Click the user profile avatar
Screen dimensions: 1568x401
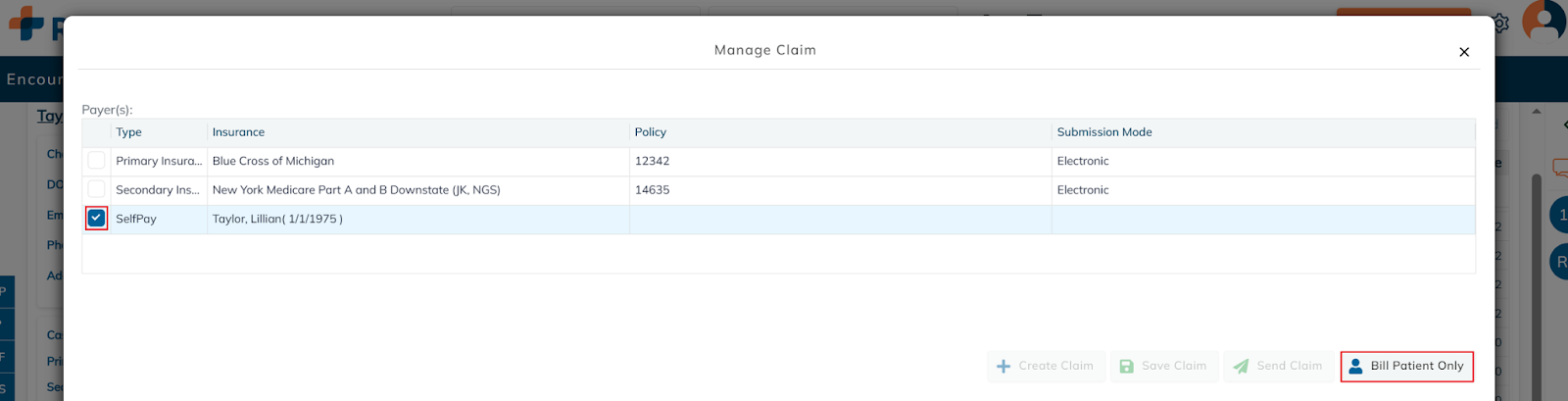pos(1545,20)
